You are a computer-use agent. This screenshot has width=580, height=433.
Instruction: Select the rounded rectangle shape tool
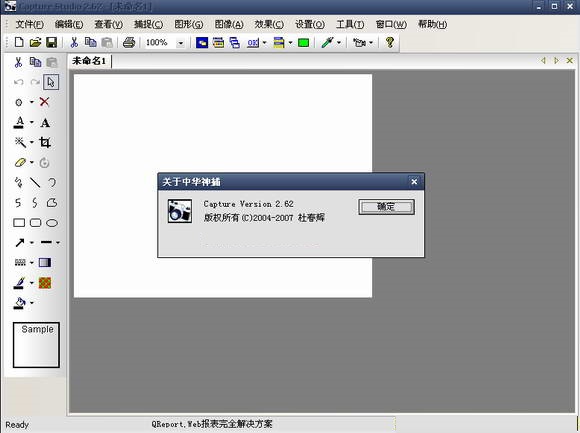36,223
